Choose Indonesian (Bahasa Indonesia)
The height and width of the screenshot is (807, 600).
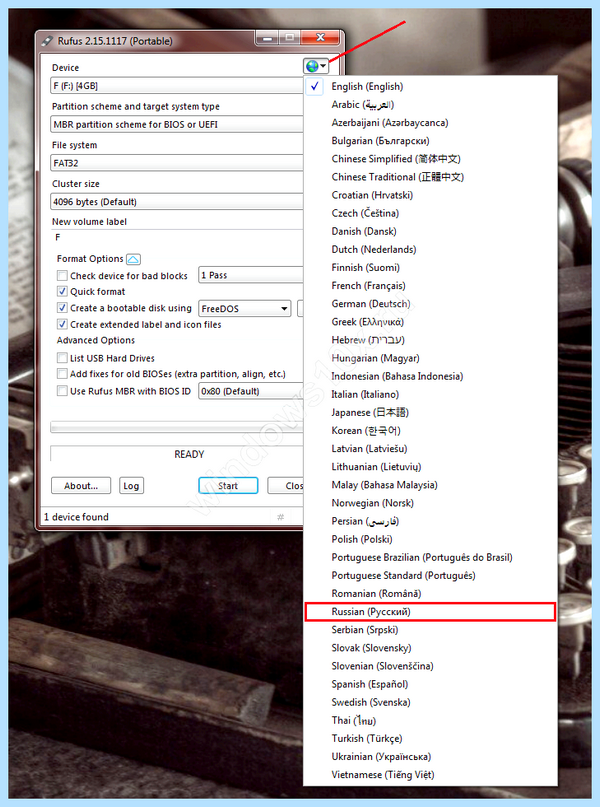[430, 376]
